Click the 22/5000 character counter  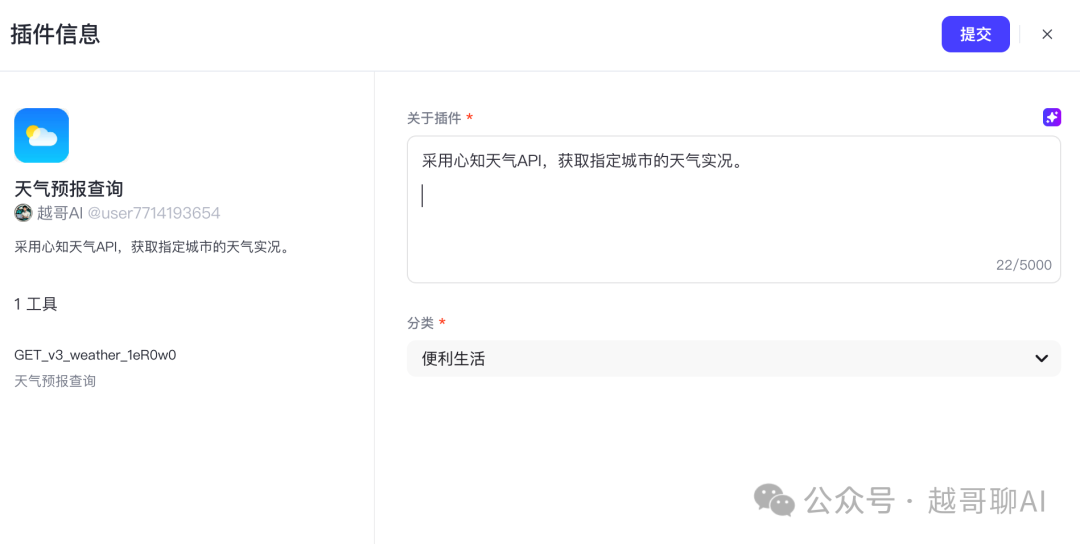(1024, 265)
